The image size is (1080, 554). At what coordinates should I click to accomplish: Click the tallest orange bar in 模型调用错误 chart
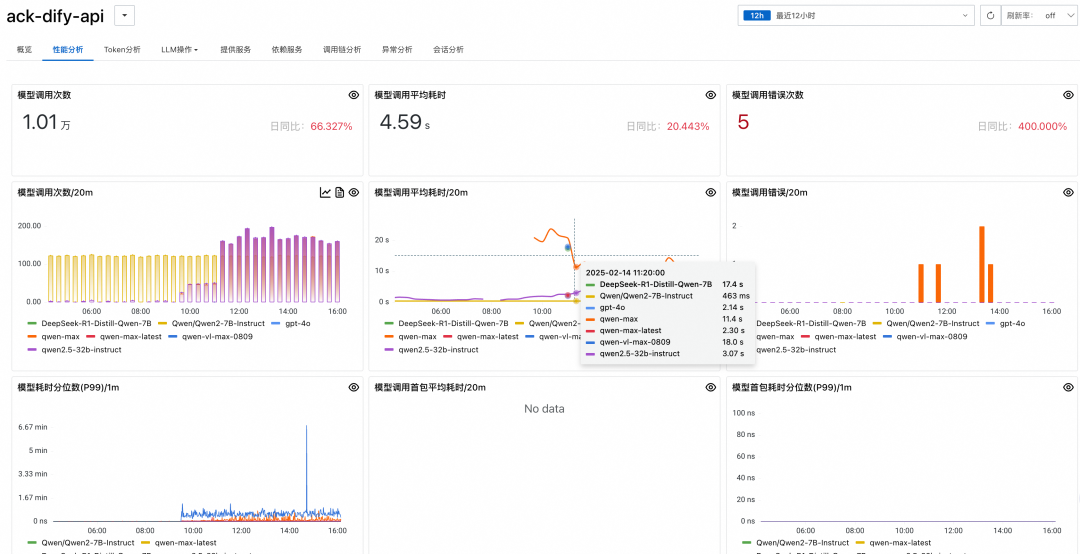coord(981,264)
